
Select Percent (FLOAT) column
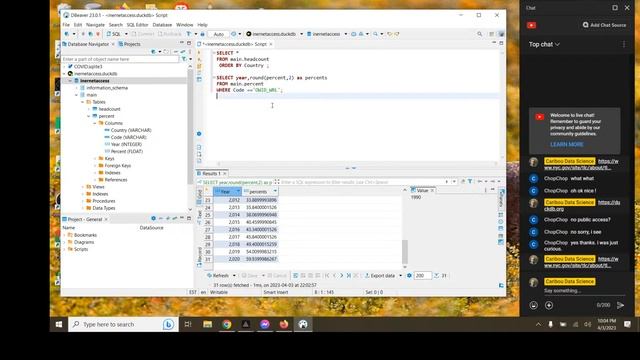coord(127,151)
